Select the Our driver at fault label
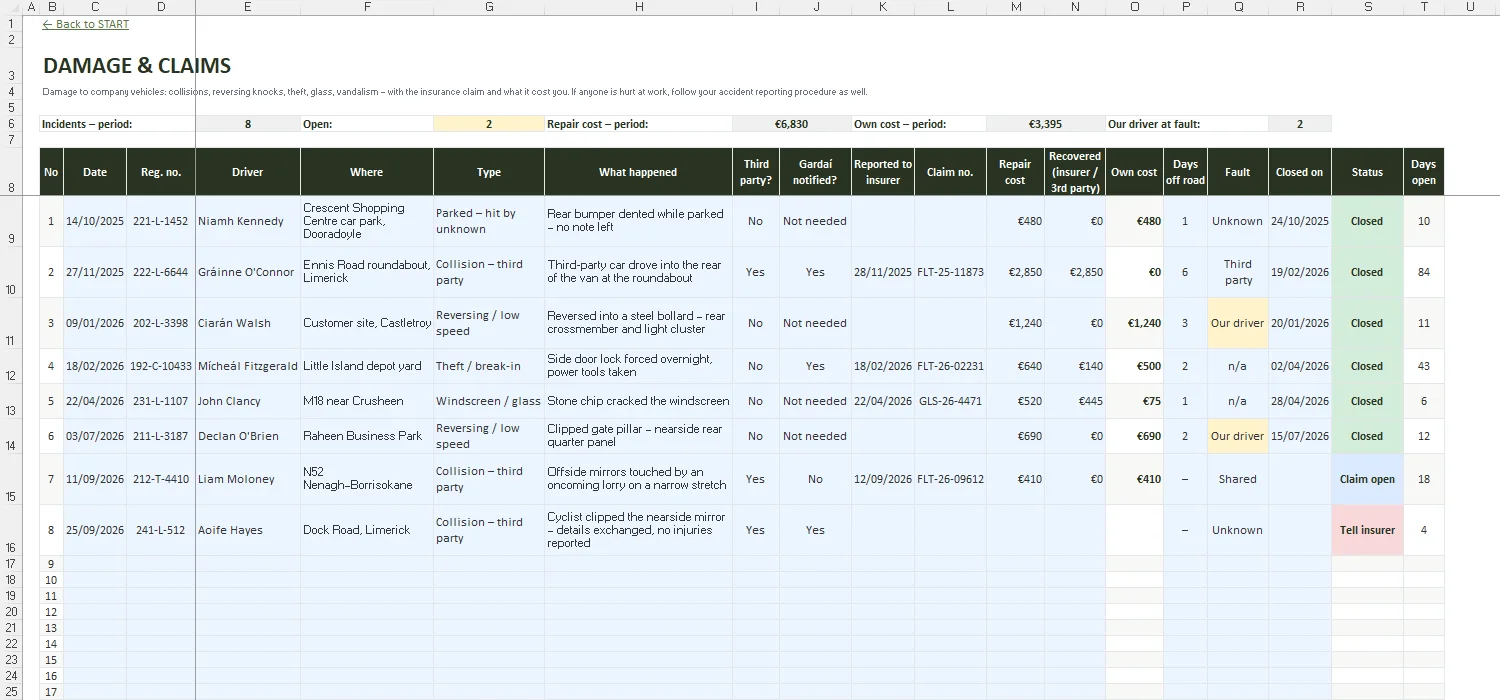The image size is (1500, 700). 1186,124
